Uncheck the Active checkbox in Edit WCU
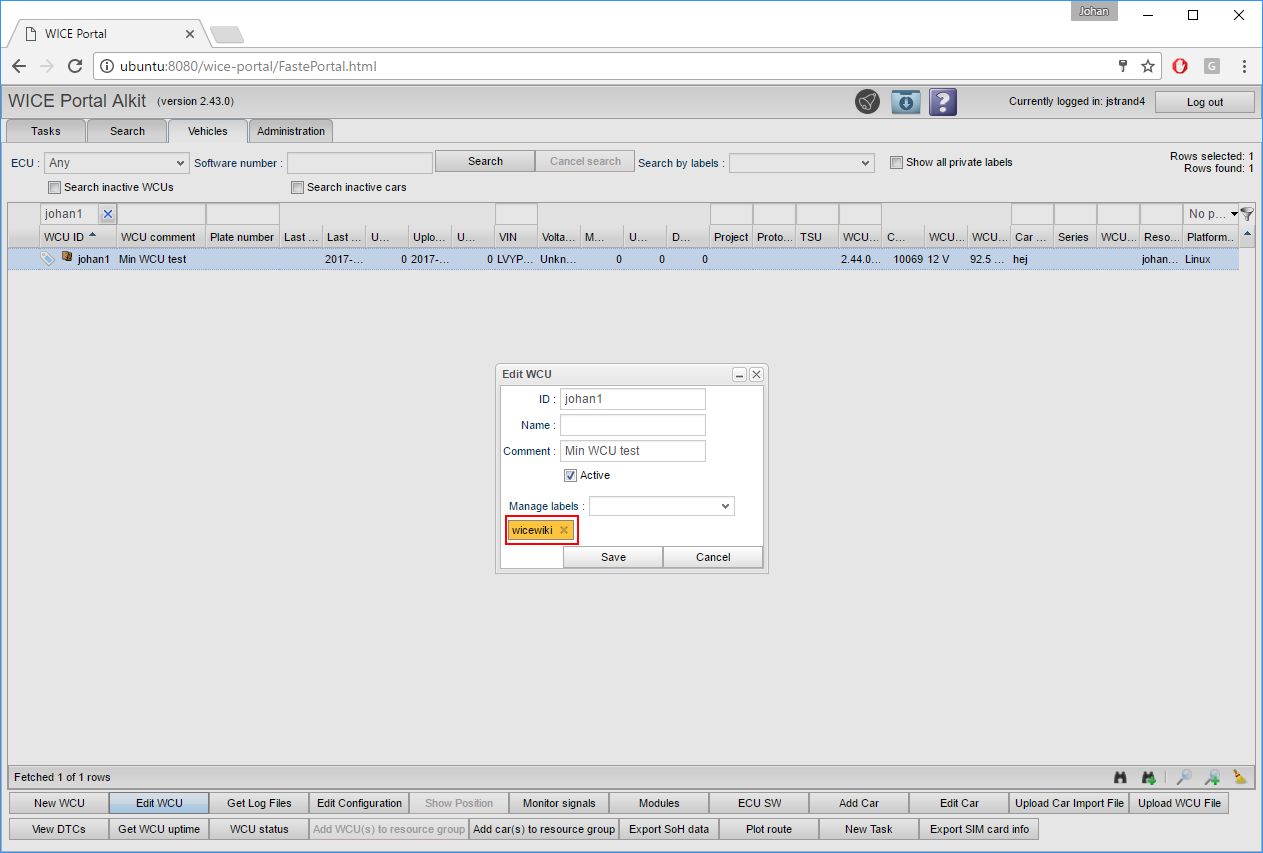This screenshot has height=853, width=1263. pyautogui.click(x=570, y=476)
